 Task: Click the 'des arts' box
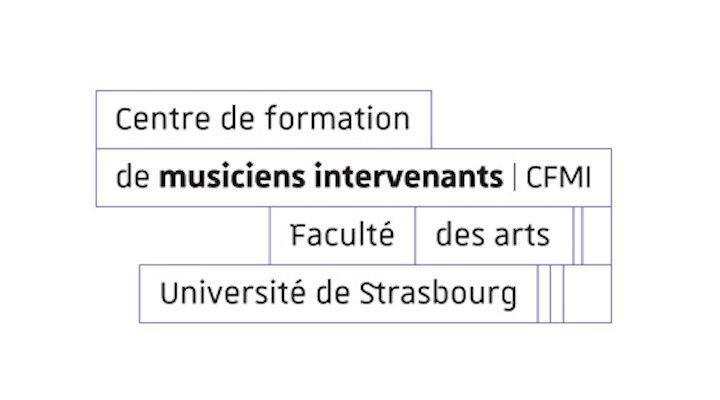click(x=494, y=236)
